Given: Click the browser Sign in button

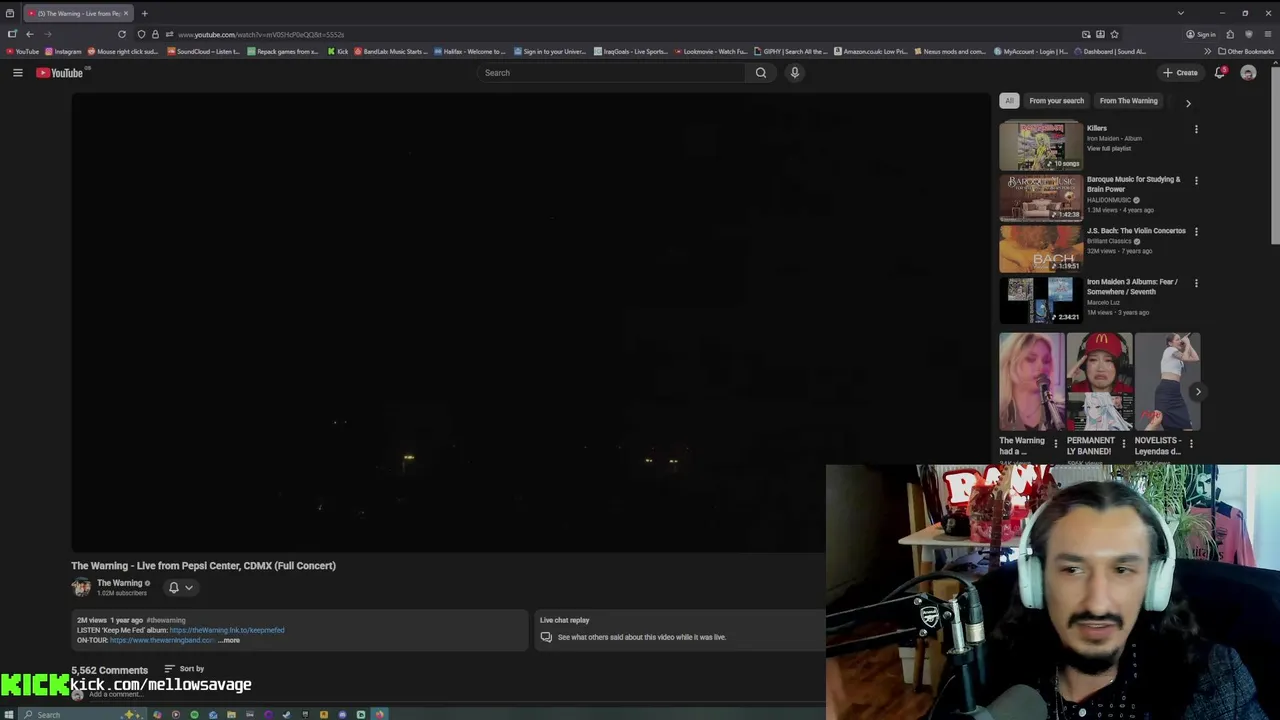Looking at the screenshot, I should click(x=1200, y=34).
